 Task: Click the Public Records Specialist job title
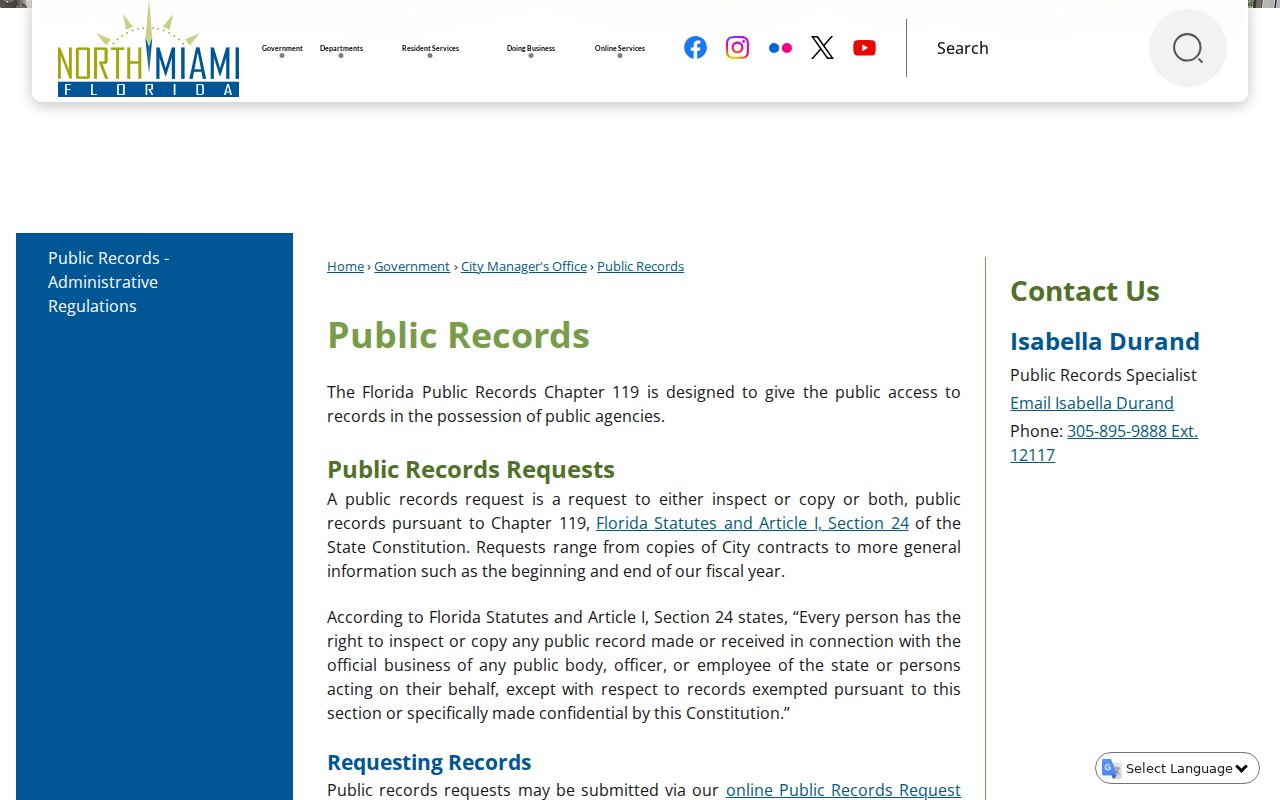(1103, 375)
